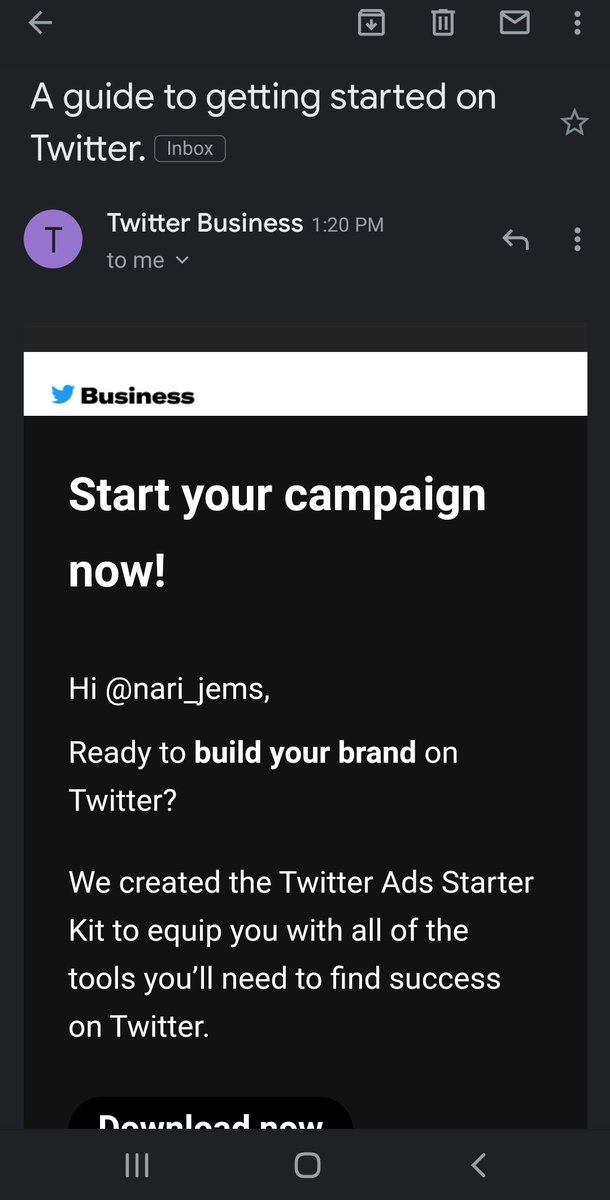
Task: Tap the system back chevron
Action: [x=478, y=1165]
